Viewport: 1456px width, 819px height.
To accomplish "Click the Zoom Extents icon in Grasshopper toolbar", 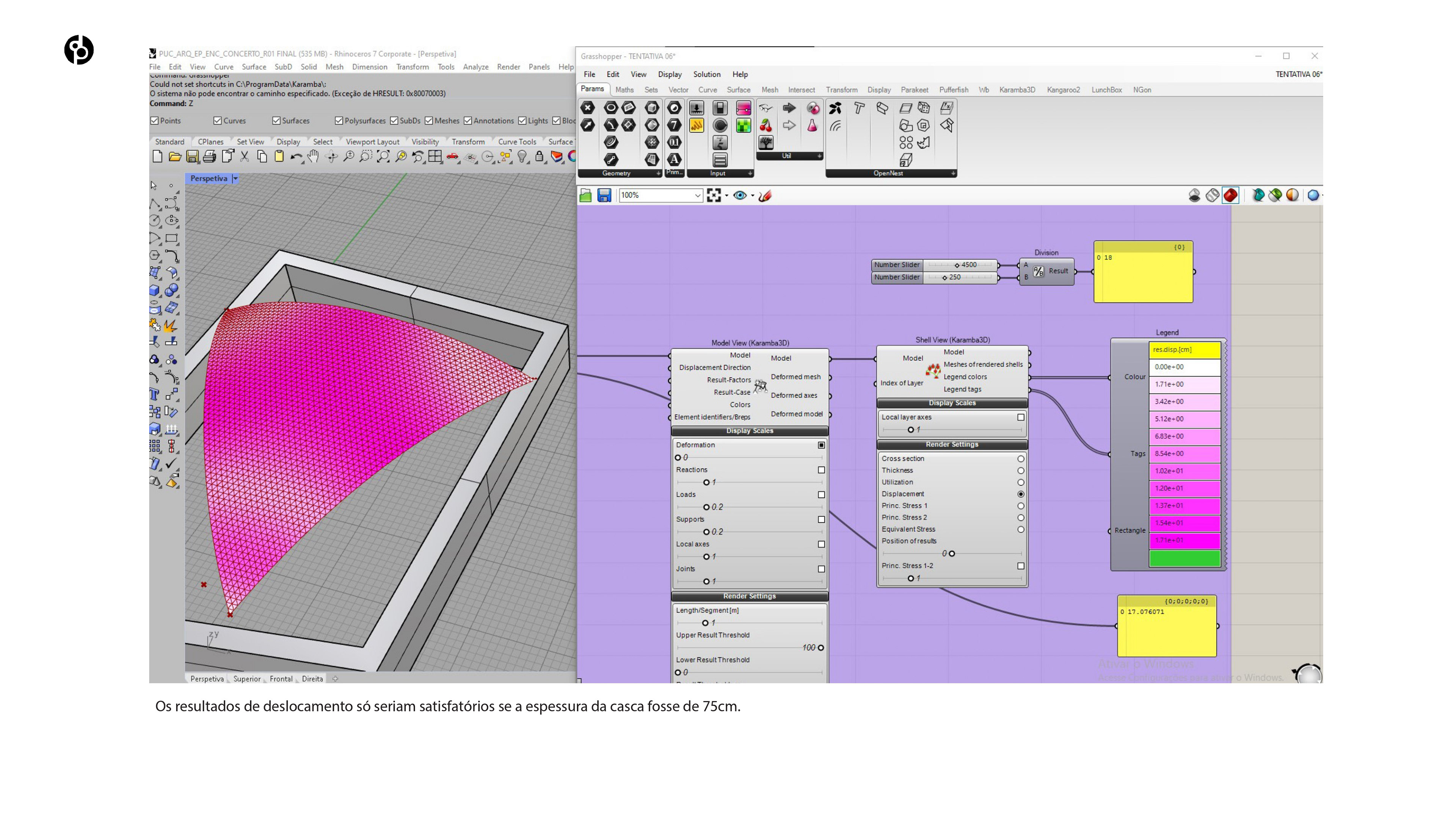I will pos(713,196).
